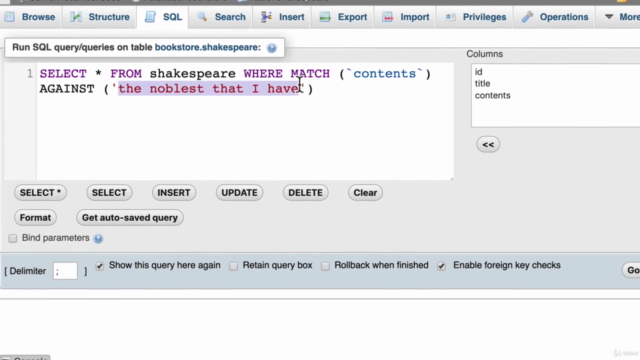Image resolution: width=640 pixels, height=360 pixels.
Task: Toggle Show this query here again
Action: [x=100, y=266]
